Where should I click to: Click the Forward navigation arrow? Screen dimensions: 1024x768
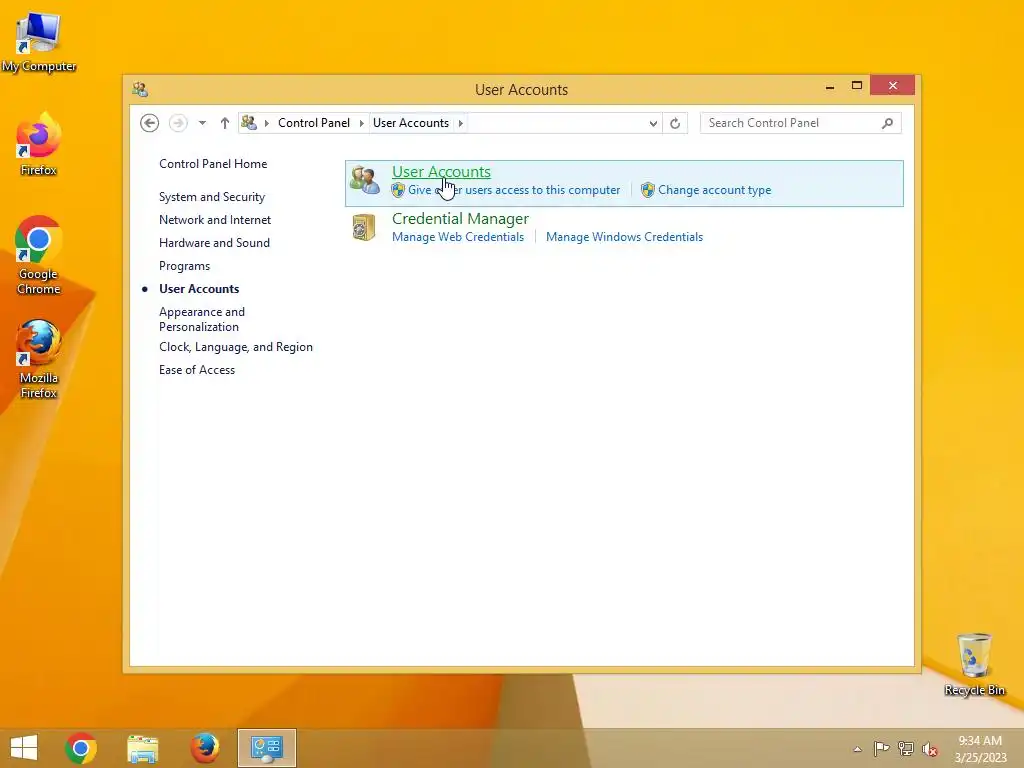(178, 123)
